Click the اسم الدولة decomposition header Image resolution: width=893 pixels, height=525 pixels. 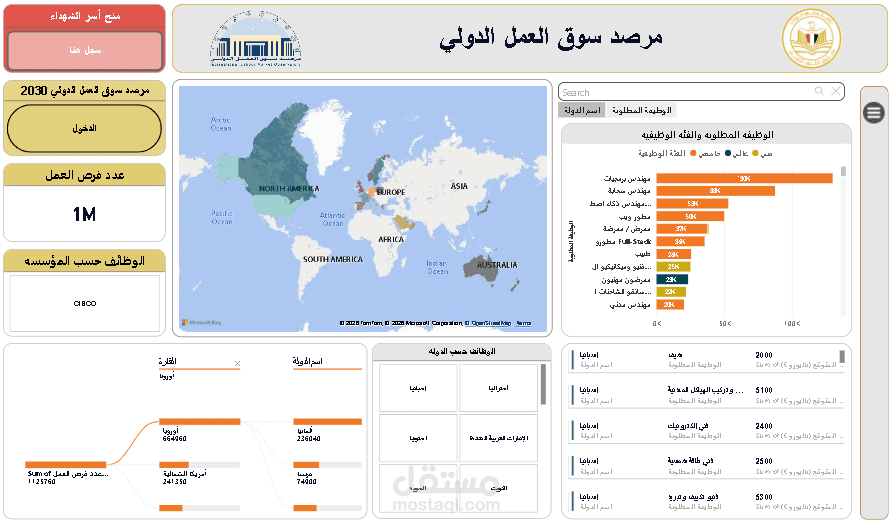308,362
